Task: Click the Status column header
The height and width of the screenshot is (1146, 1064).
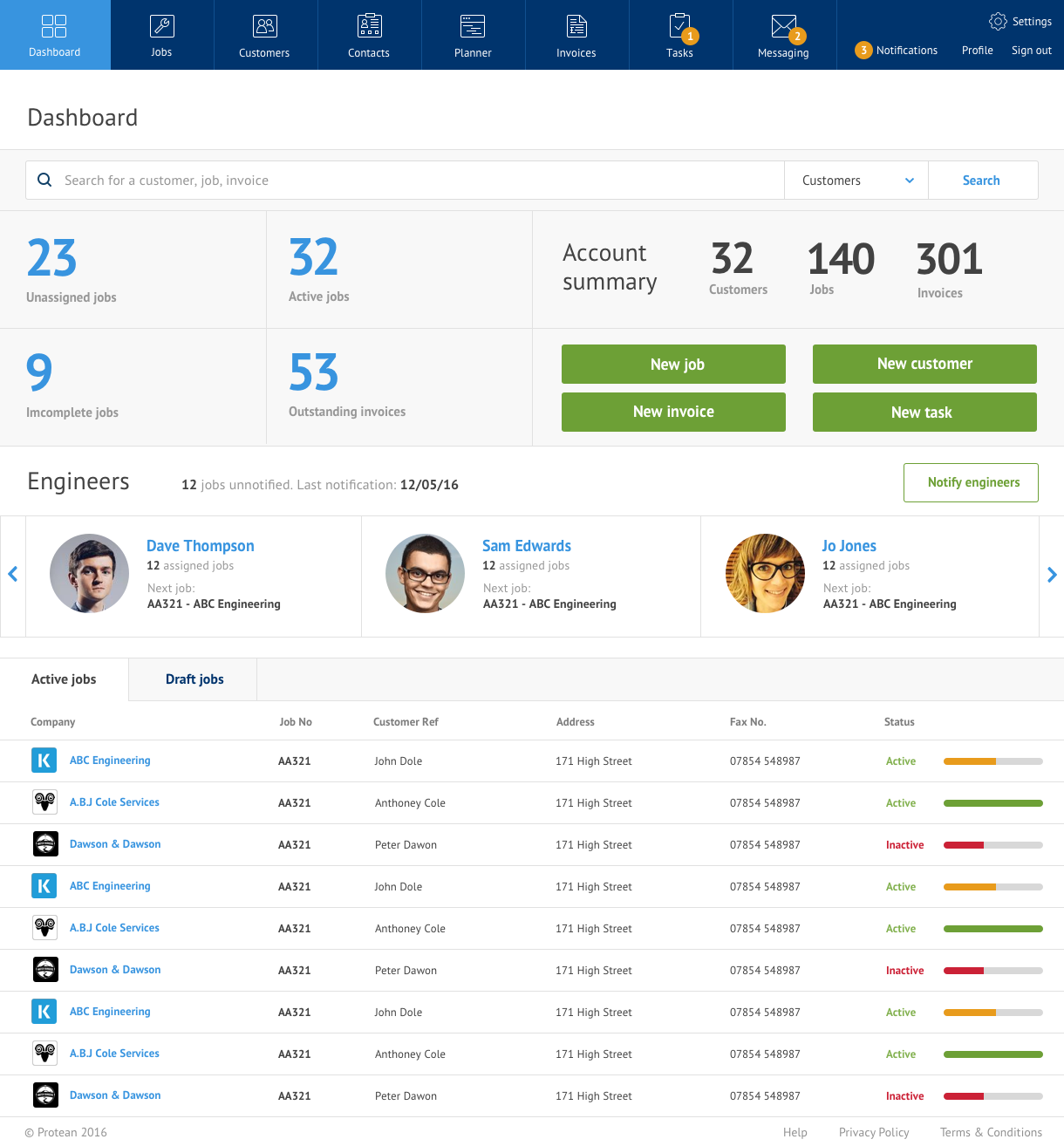Action: pos(899,722)
